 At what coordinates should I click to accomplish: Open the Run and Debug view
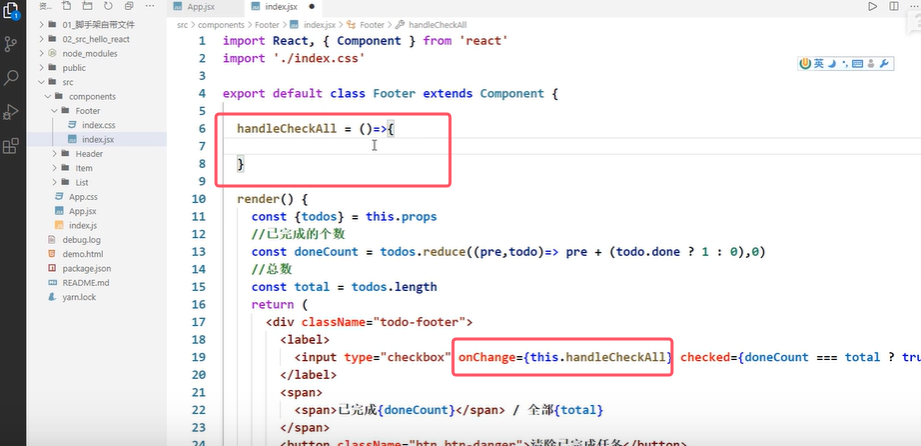coord(11,112)
